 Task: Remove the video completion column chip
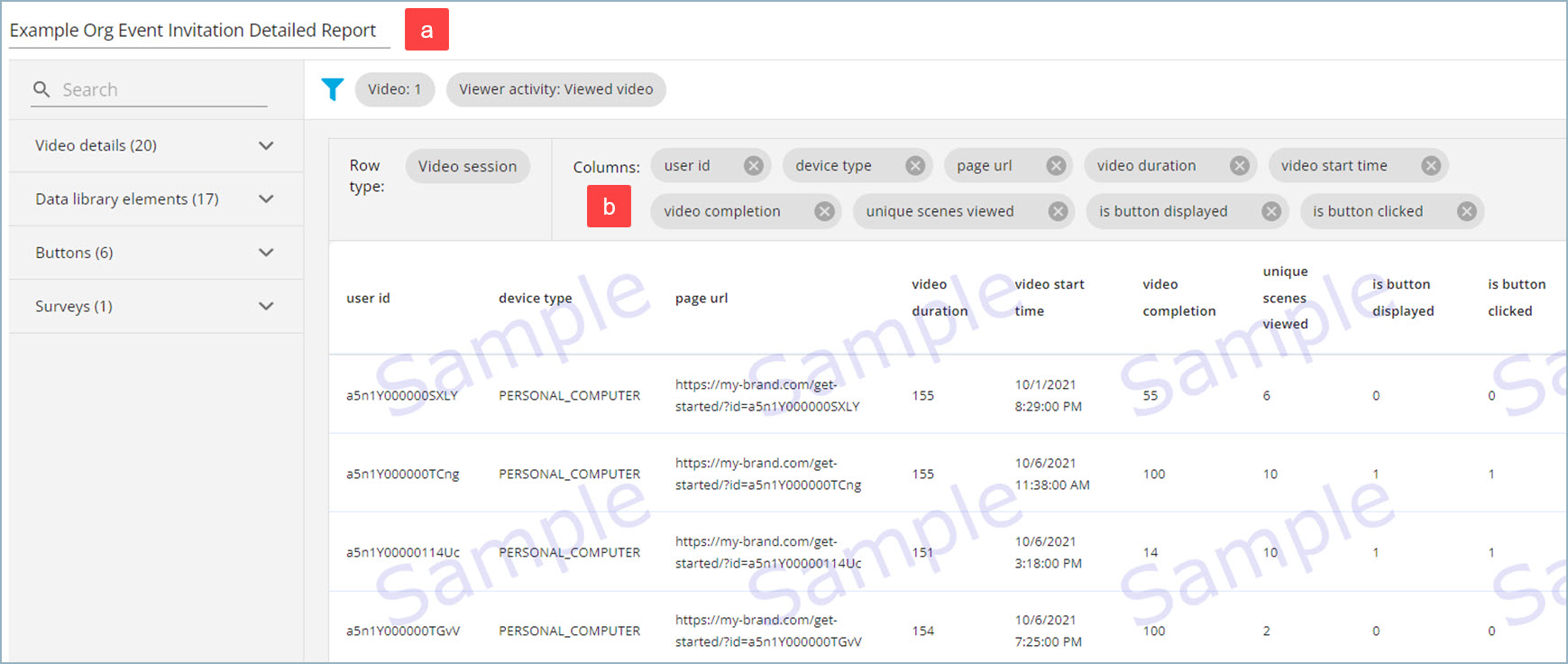click(824, 211)
